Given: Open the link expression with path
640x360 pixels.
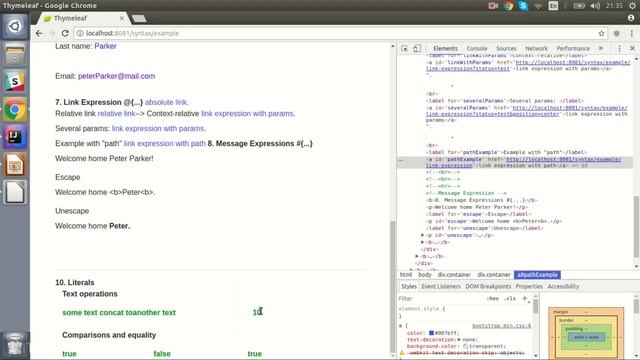Looking at the screenshot, I should 164,144.
